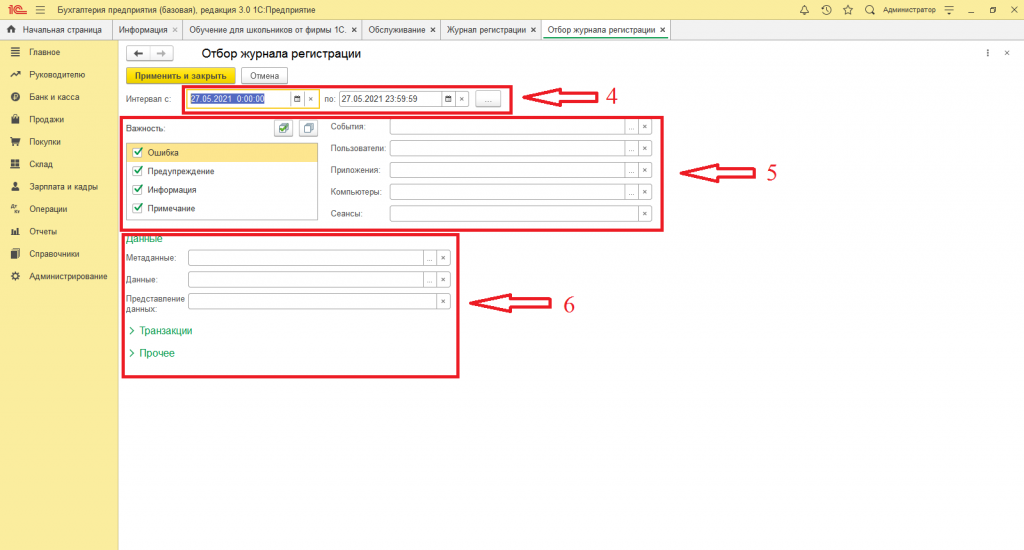Viewport: 1024px width, 550px height.
Task: Open the Приложения selection list
Action: [631, 170]
